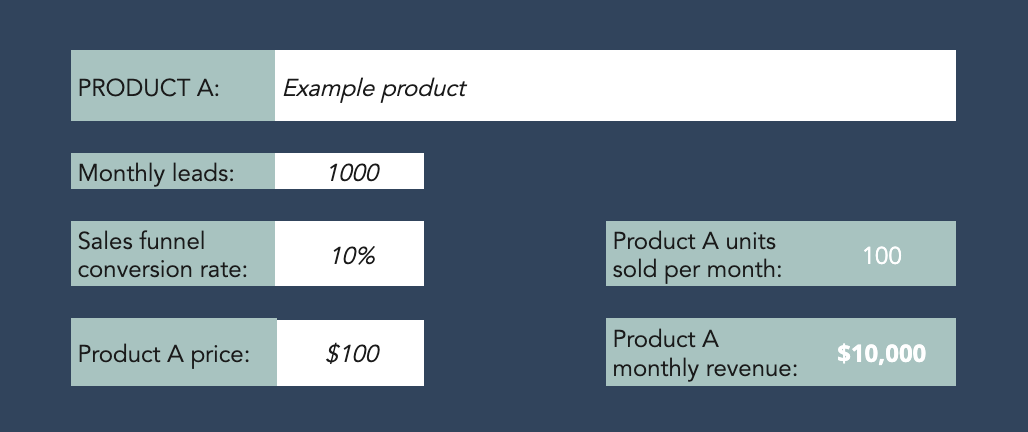Click the word 'Example' in name field

click(329, 88)
